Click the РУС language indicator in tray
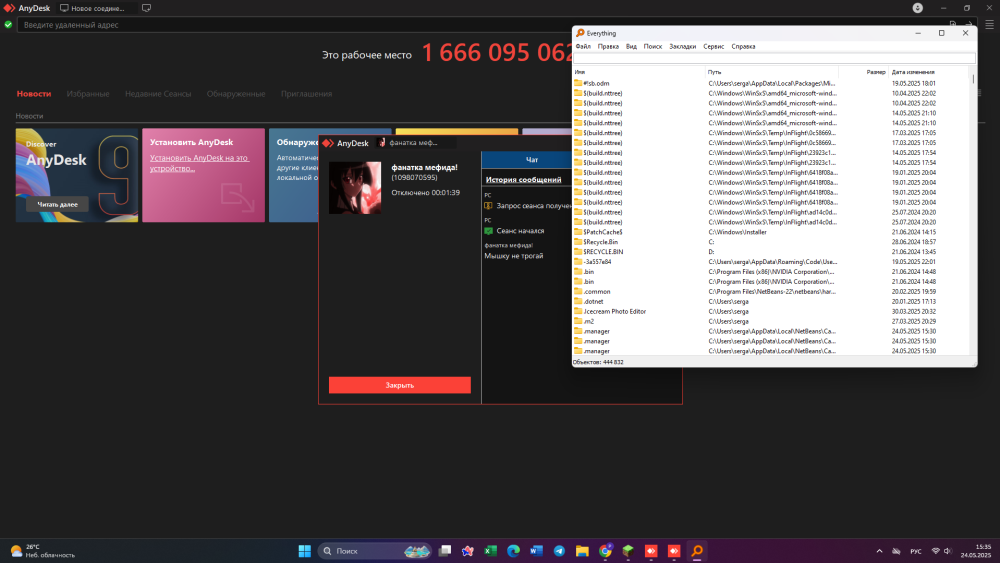This screenshot has width=1000, height=563. pyautogui.click(x=916, y=551)
